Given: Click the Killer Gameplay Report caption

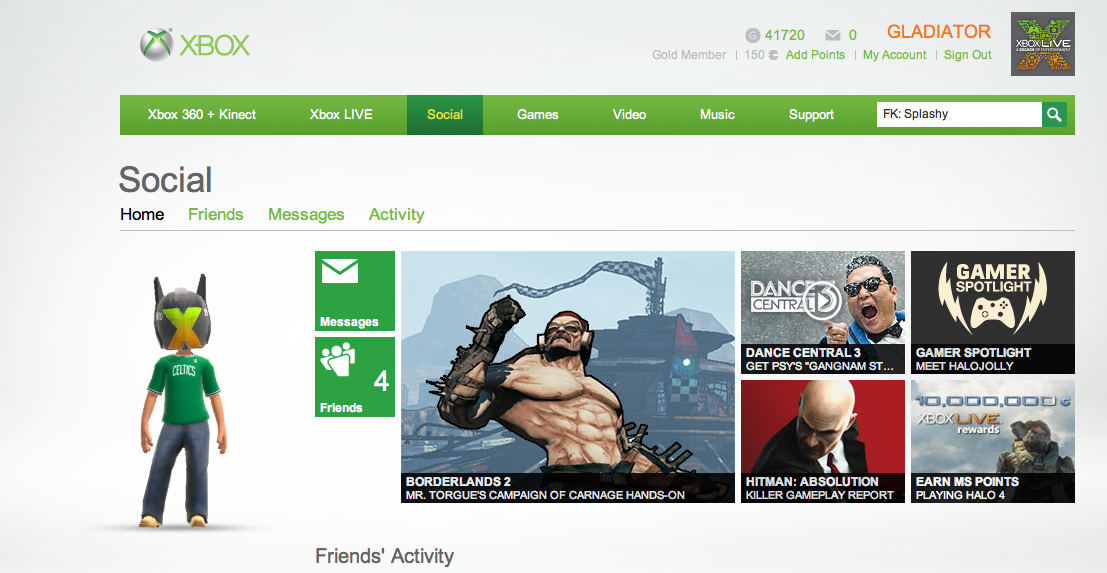Looking at the screenshot, I should pyautogui.click(x=820, y=495).
